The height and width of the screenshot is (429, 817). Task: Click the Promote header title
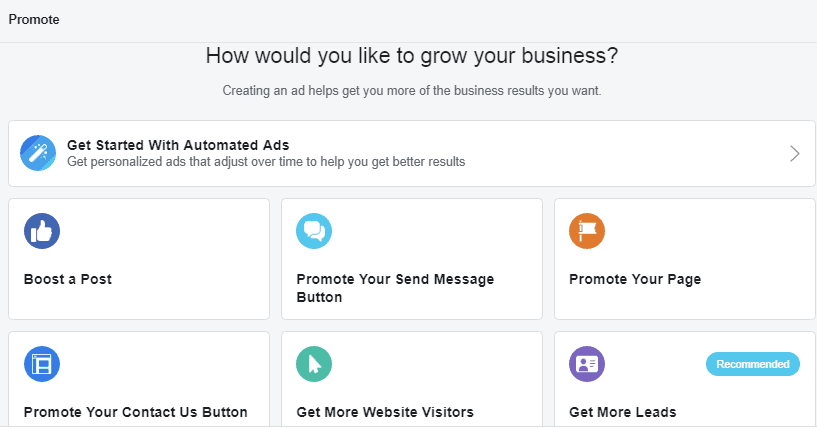tap(33, 19)
